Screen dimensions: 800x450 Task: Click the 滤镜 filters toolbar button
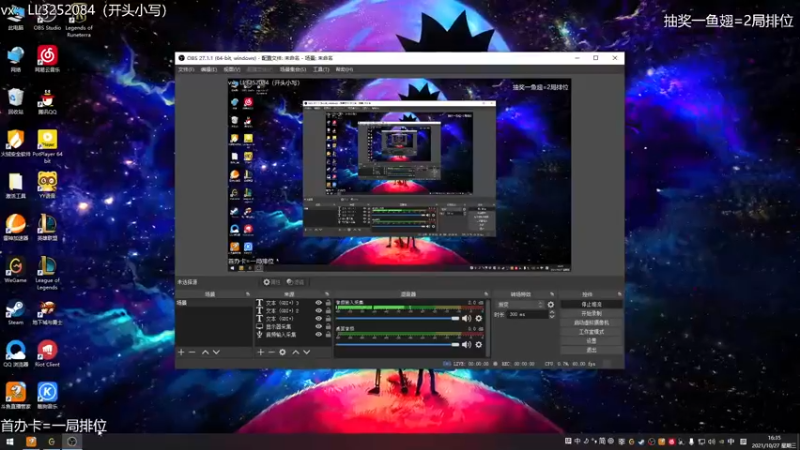point(295,282)
